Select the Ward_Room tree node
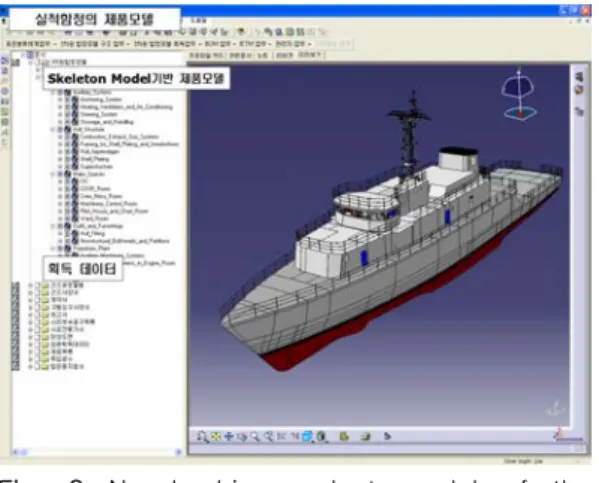The height and width of the screenshot is (483, 599). pyautogui.click(x=95, y=219)
